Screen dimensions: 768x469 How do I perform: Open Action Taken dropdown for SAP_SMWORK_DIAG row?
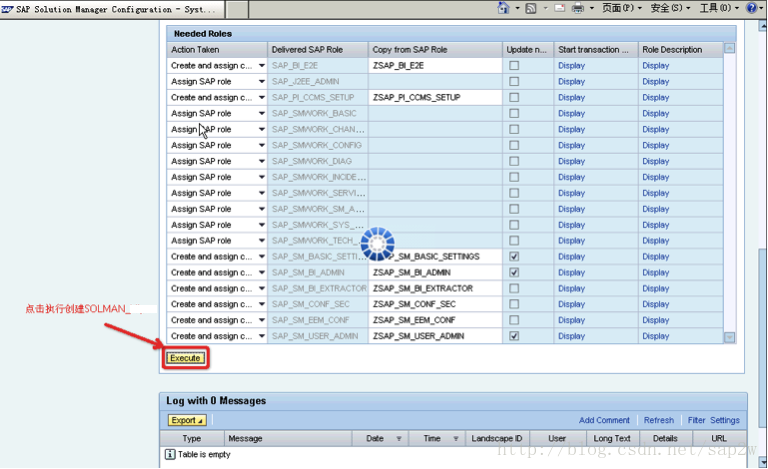pyautogui.click(x=262, y=161)
